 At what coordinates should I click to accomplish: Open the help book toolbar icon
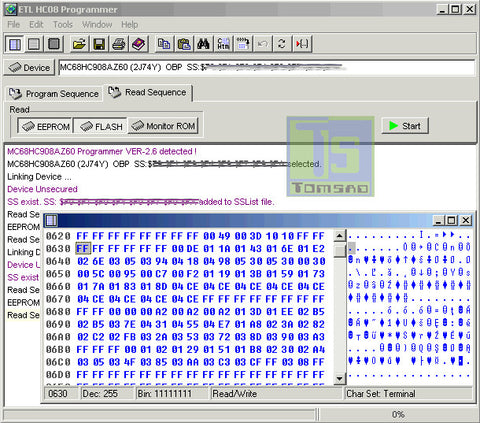139,44
